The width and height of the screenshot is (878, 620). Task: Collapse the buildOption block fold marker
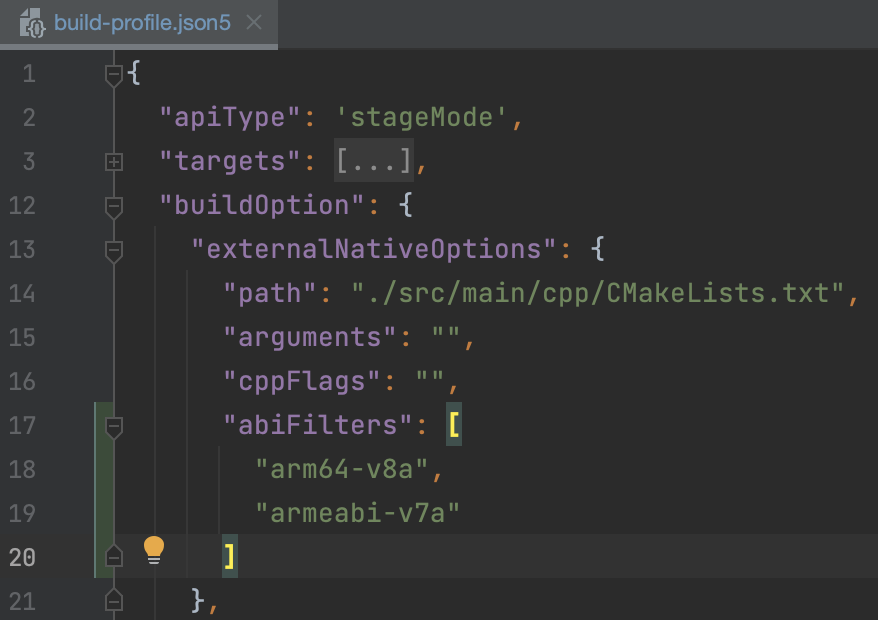point(114,206)
